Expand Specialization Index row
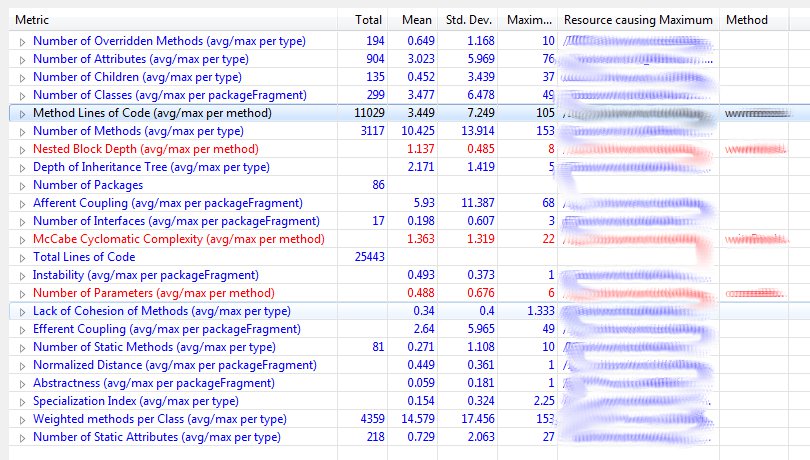 point(22,402)
